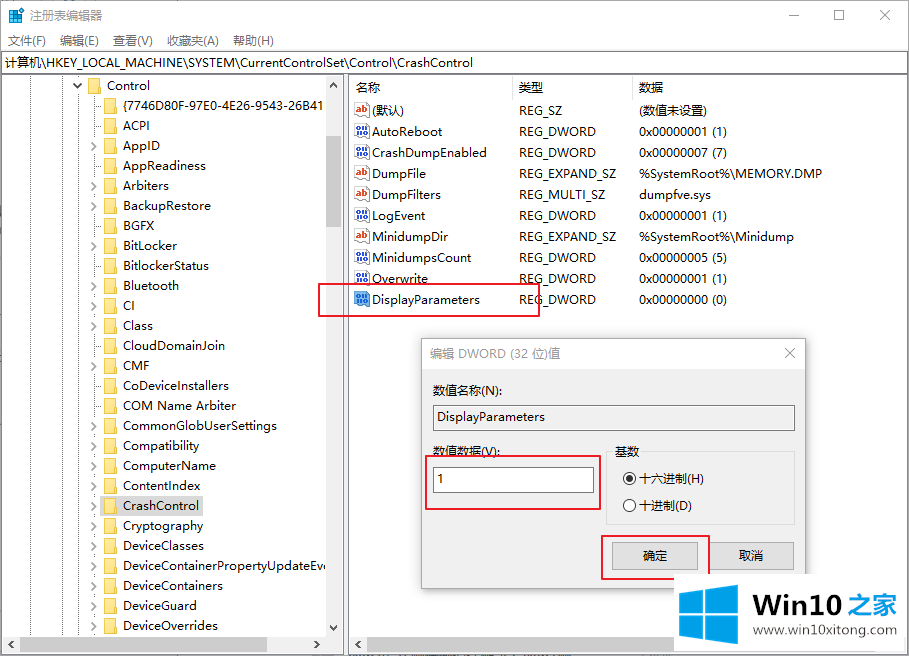Click the ACPI folder icon
The width and height of the screenshot is (909, 656).
coord(110,126)
